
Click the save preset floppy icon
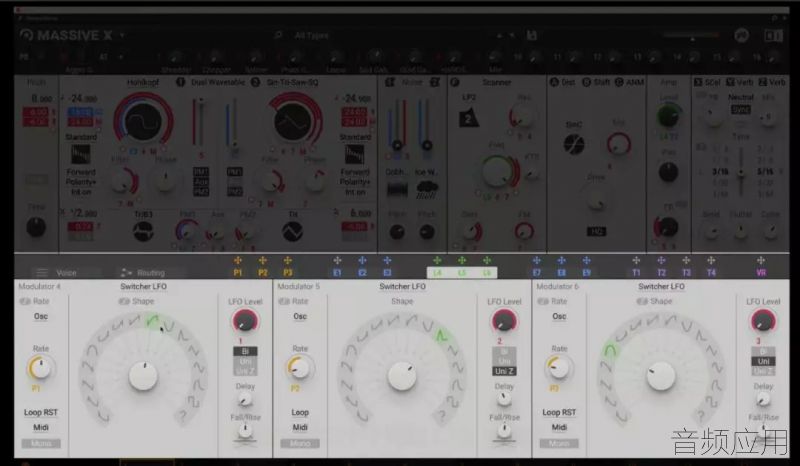[531, 35]
